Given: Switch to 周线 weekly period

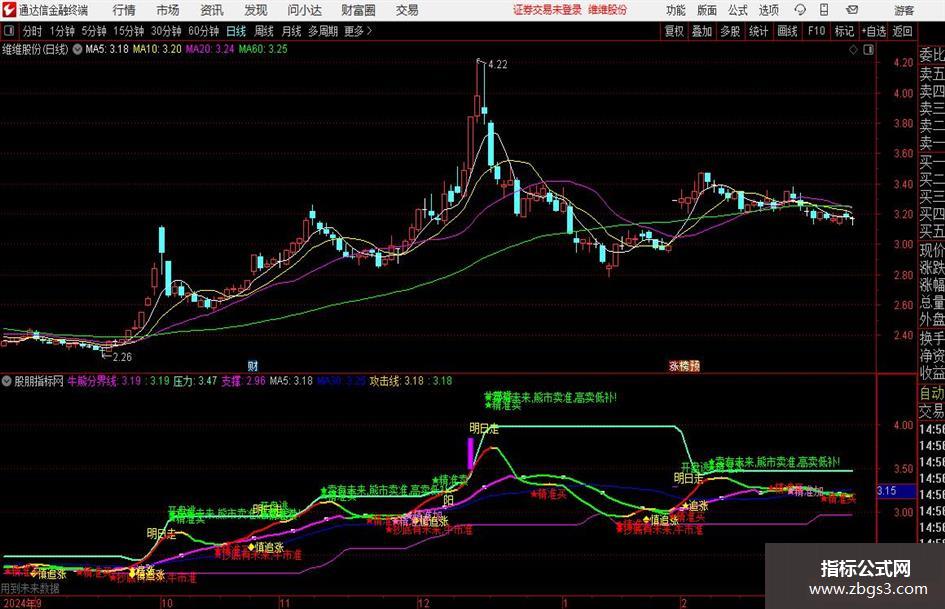Looking at the screenshot, I should point(264,31).
